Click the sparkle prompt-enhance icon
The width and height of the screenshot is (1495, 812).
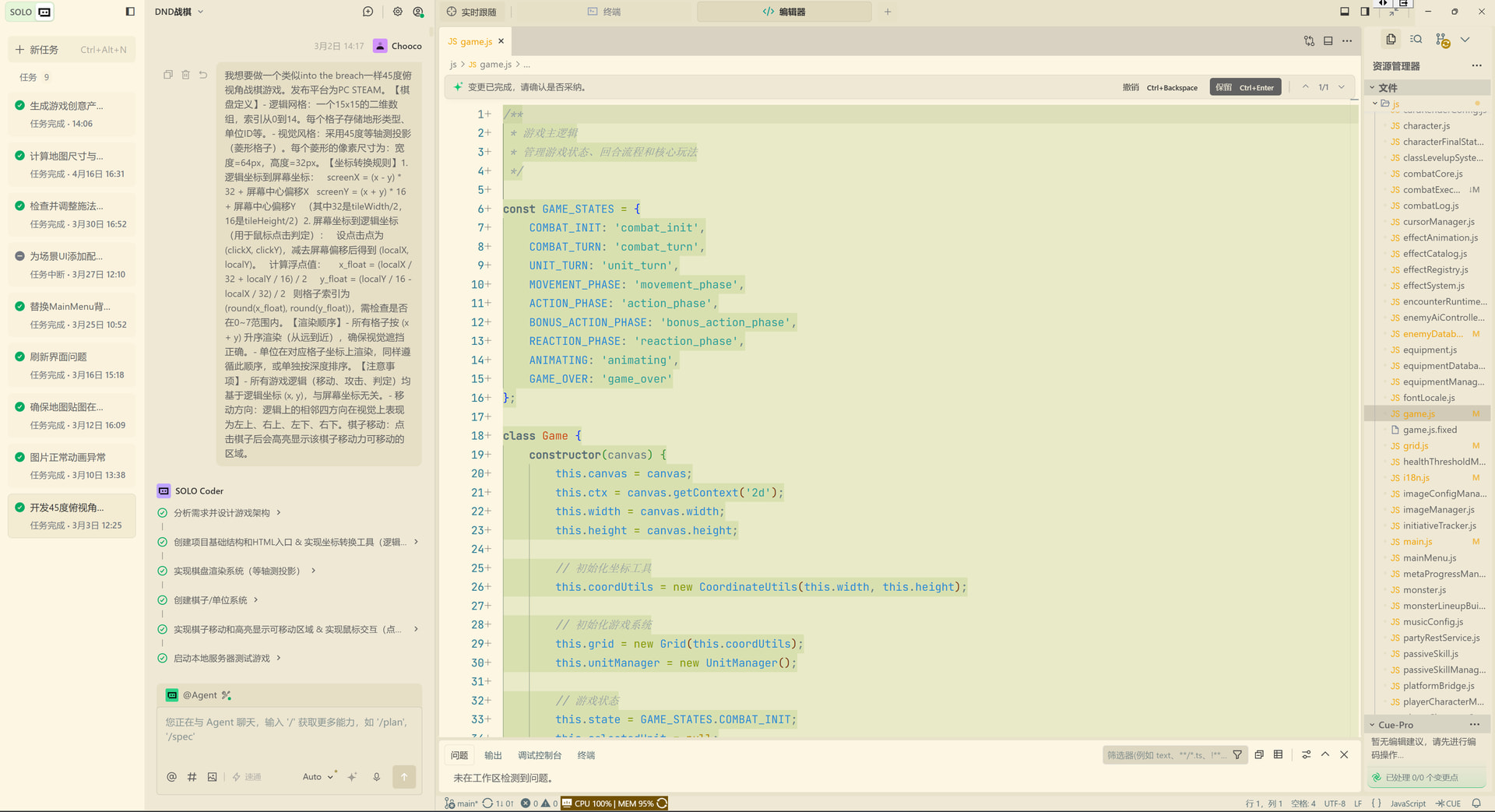tap(352, 776)
